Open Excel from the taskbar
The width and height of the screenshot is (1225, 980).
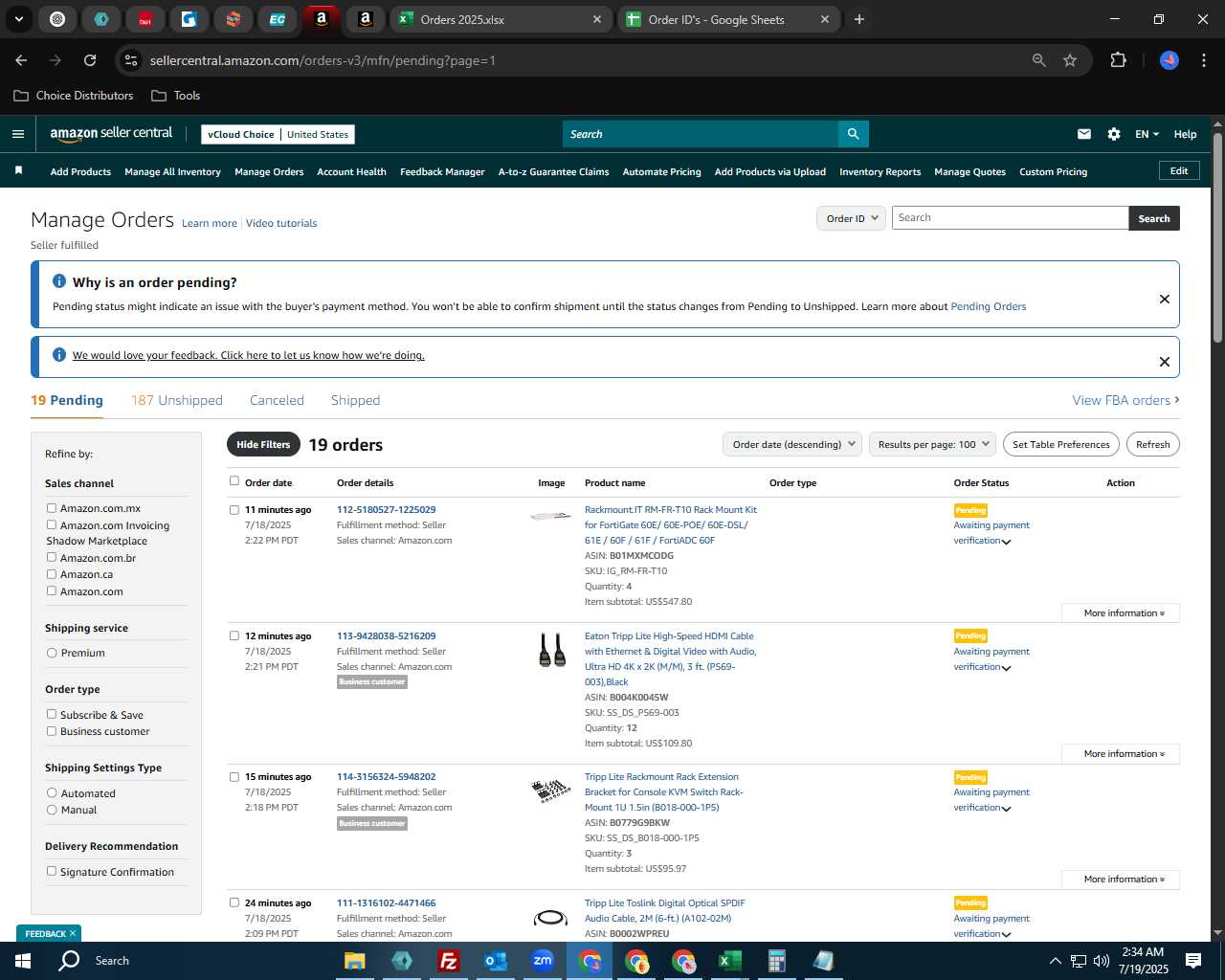click(729, 961)
